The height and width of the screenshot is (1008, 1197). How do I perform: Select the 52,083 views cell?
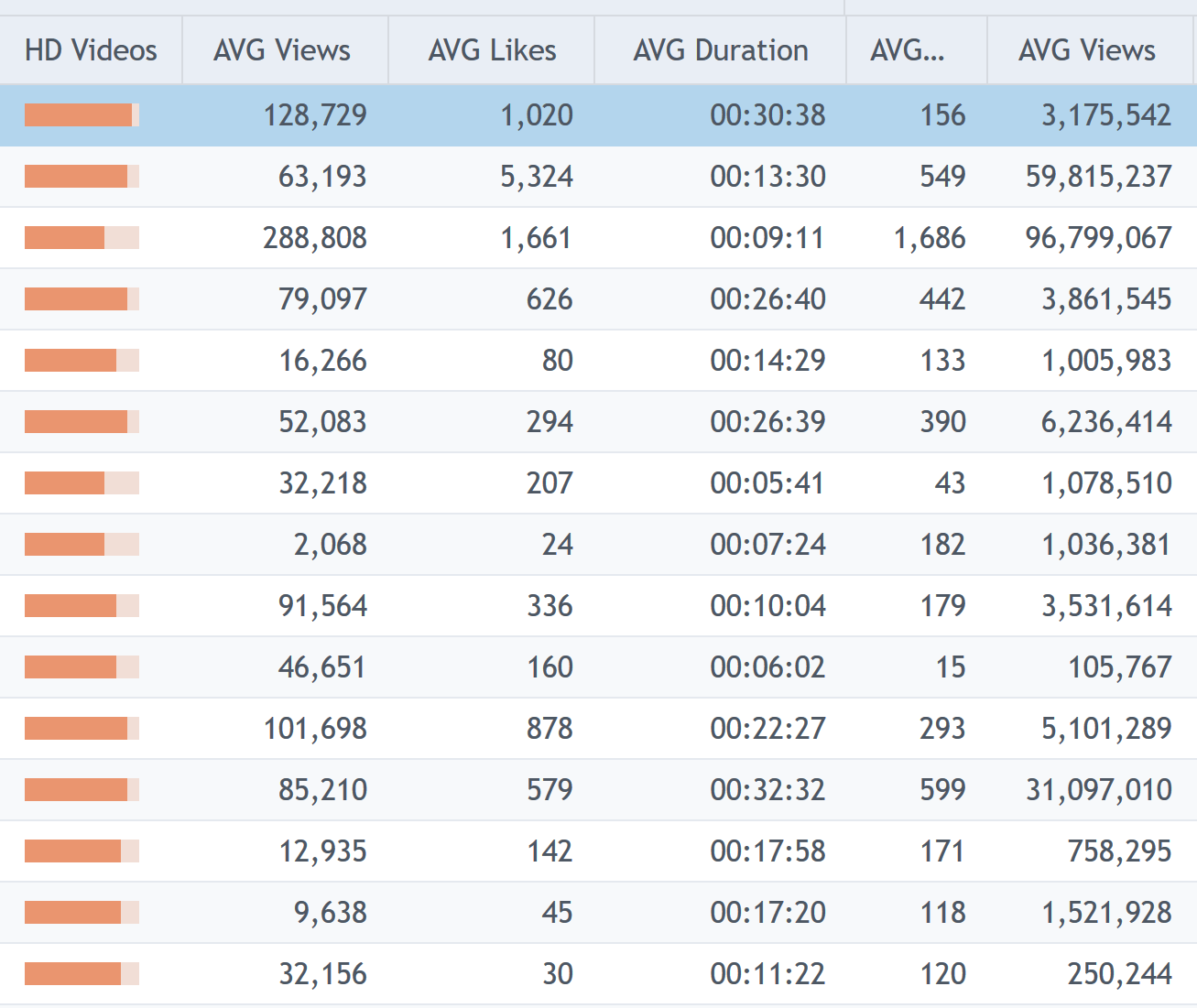tap(322, 422)
